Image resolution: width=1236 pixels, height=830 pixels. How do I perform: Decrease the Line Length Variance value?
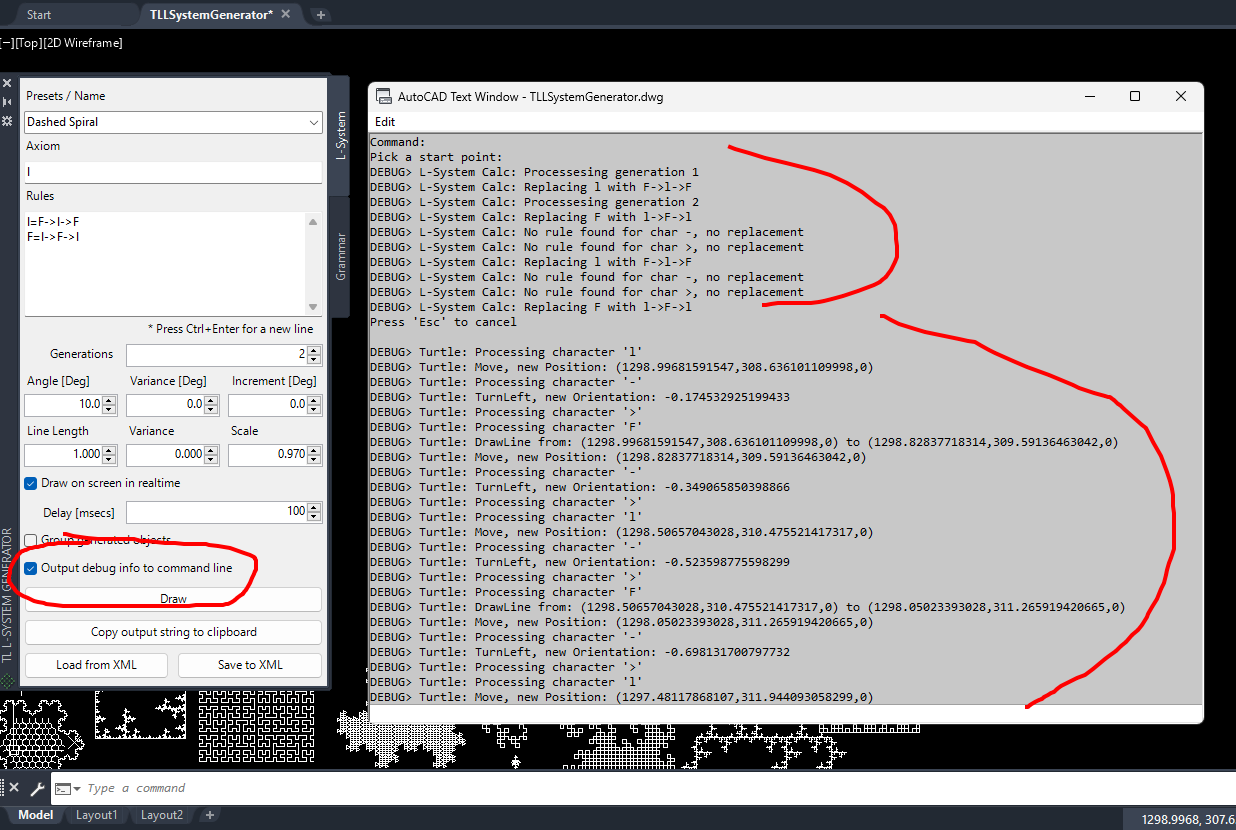point(212,460)
